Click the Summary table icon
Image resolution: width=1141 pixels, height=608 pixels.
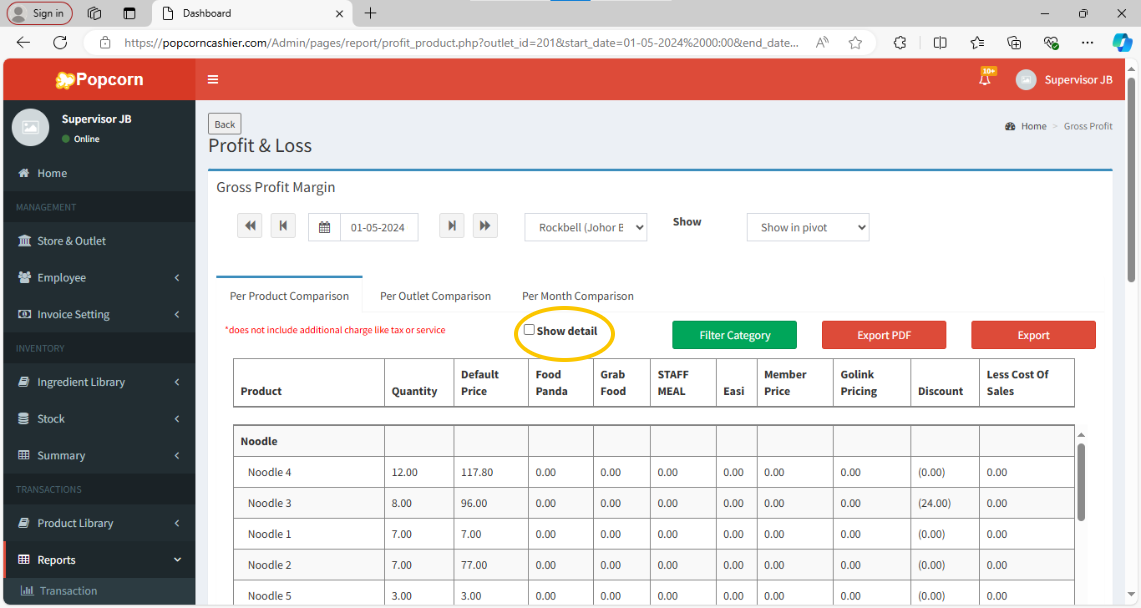pyautogui.click(x=24, y=455)
